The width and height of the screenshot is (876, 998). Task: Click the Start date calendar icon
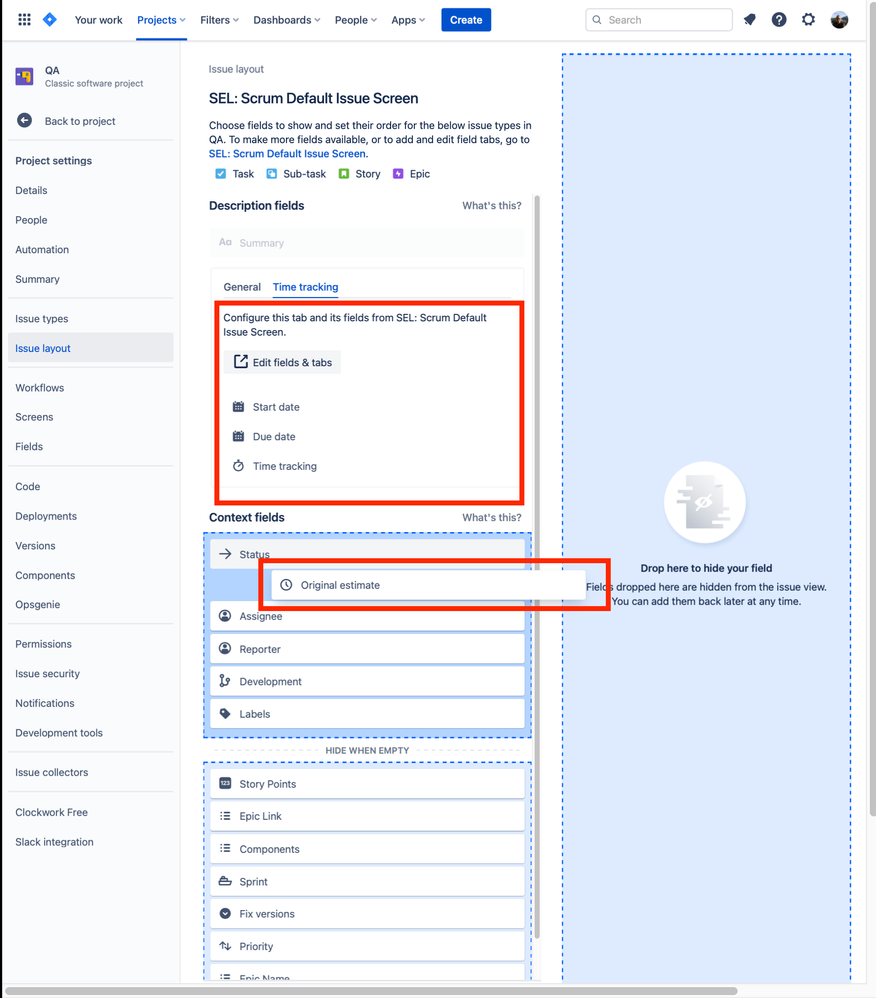pos(238,407)
